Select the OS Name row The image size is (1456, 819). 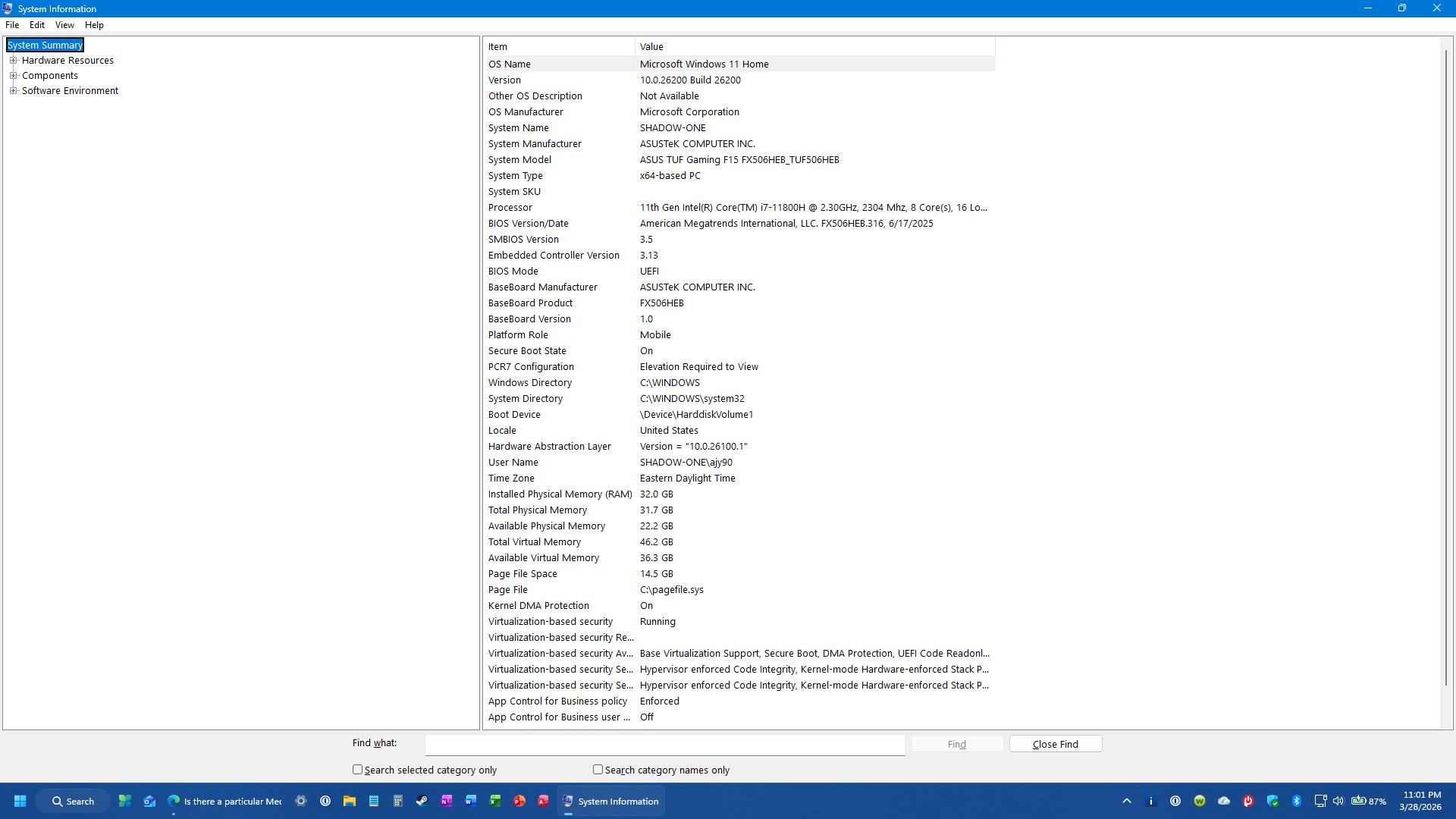pos(740,64)
